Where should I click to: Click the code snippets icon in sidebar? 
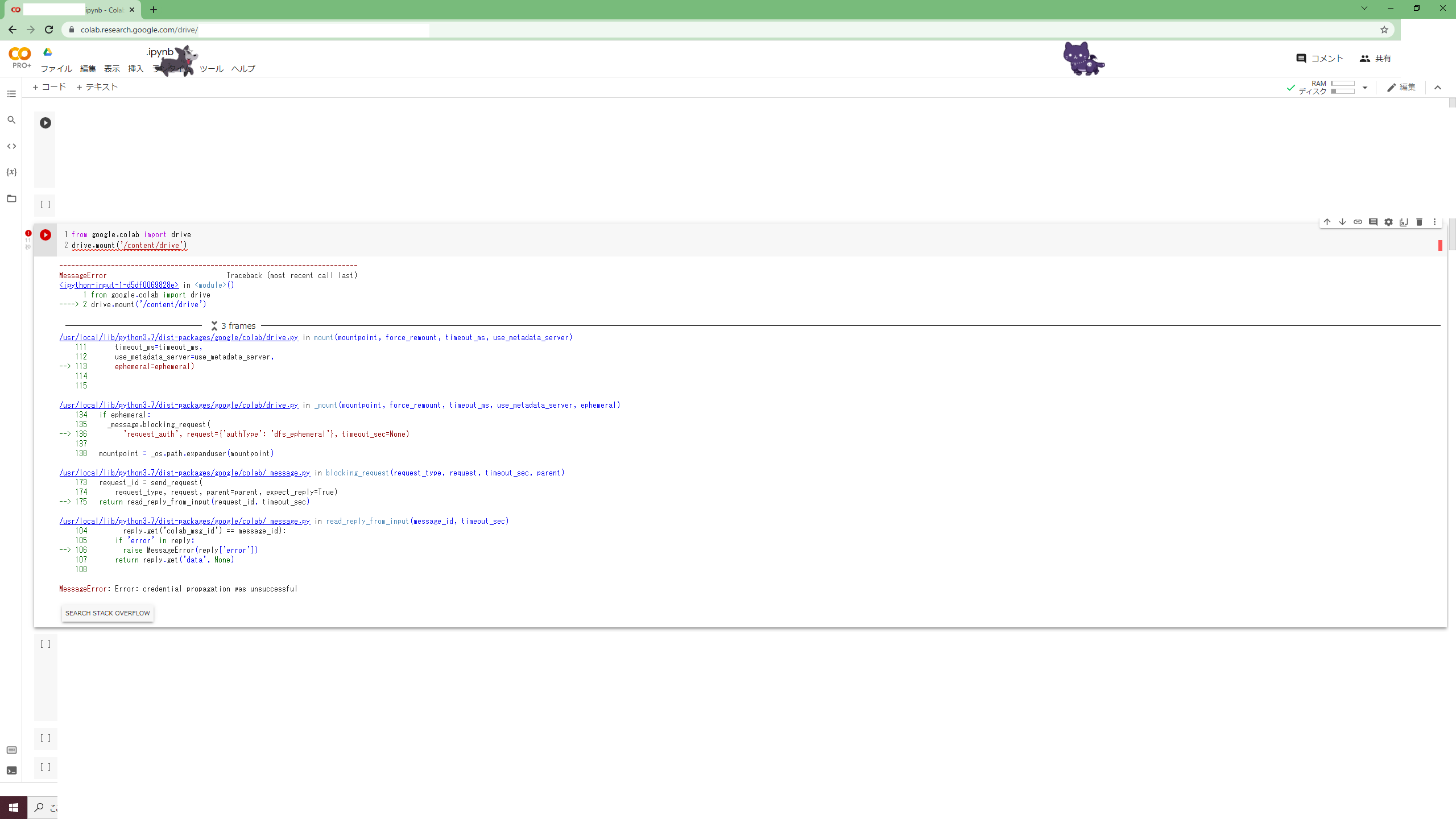pos(11,146)
